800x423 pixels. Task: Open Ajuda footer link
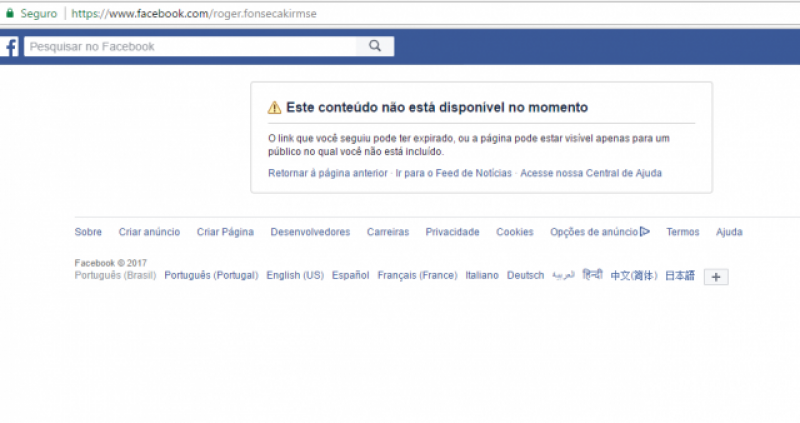(x=729, y=232)
